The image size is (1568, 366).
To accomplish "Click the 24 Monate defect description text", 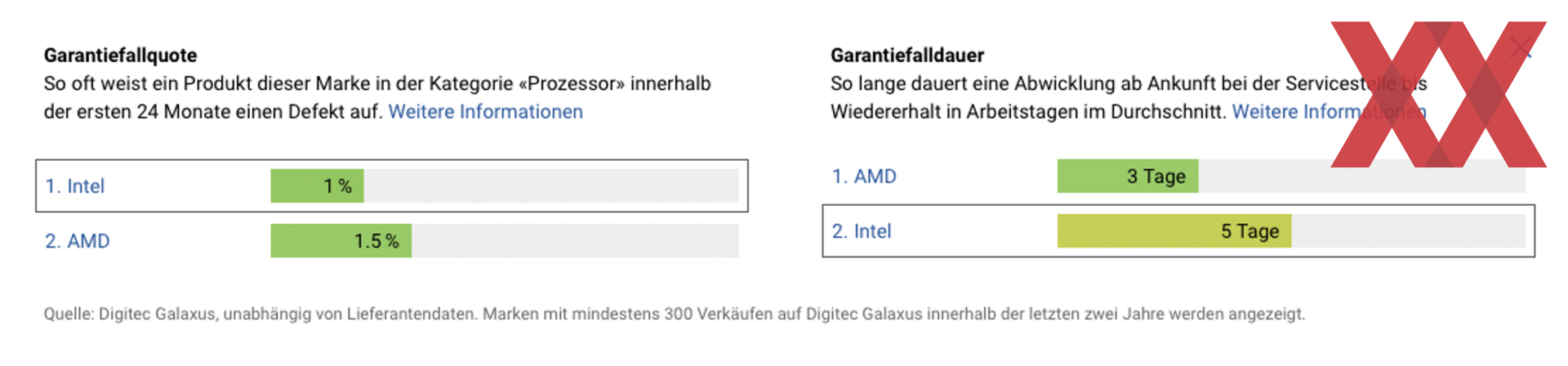I will coord(377,97).
